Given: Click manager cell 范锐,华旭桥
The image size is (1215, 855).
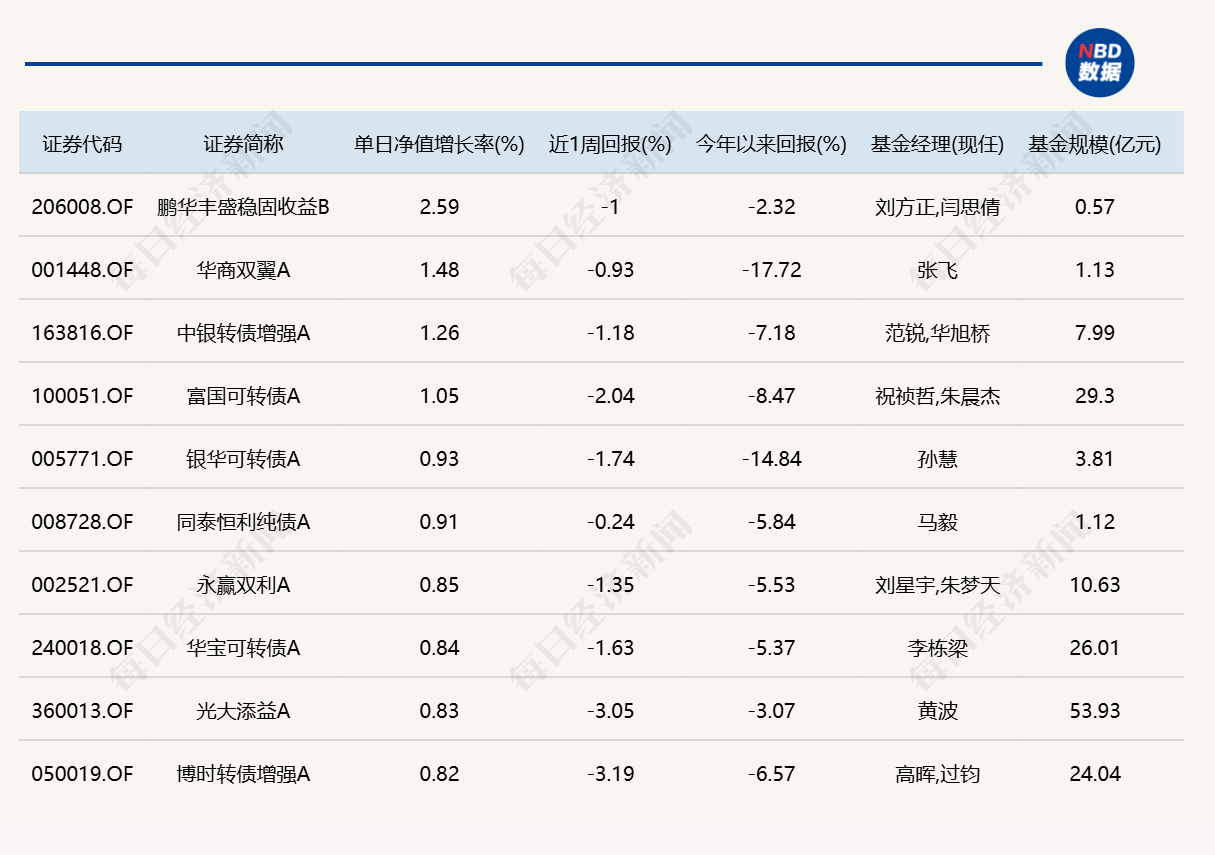Looking at the screenshot, I should point(937,333).
